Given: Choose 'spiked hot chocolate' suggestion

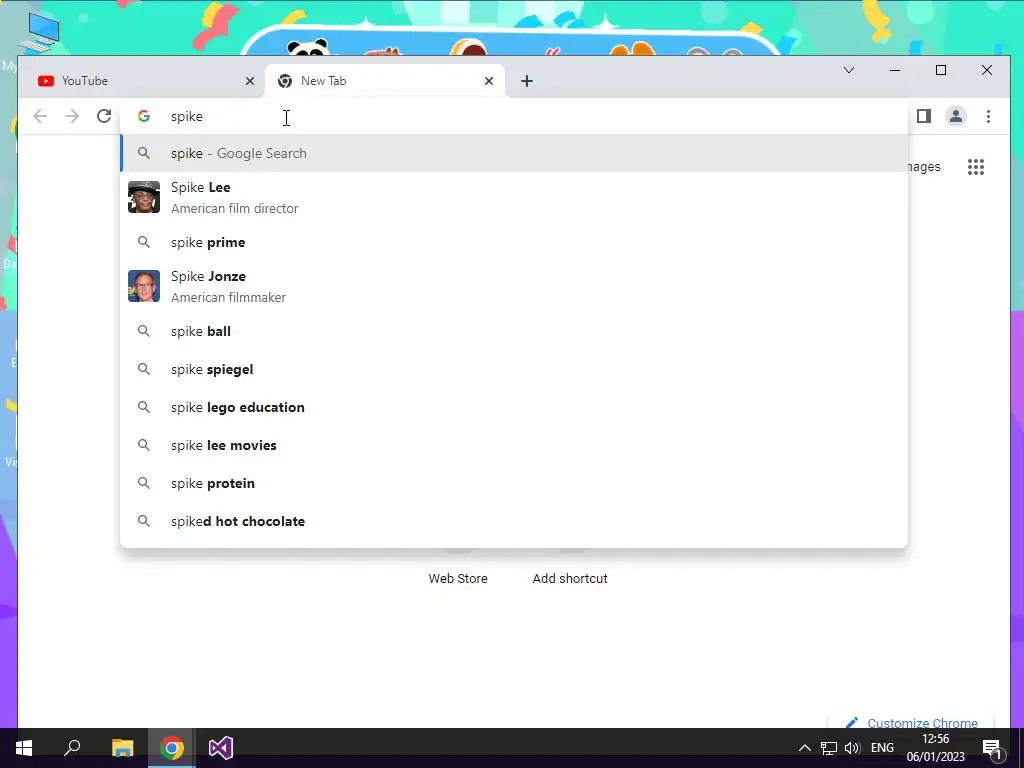Looking at the screenshot, I should (514, 521).
